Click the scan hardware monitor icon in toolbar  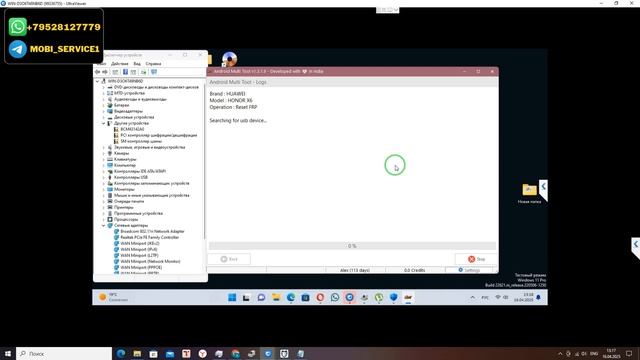[154, 72]
